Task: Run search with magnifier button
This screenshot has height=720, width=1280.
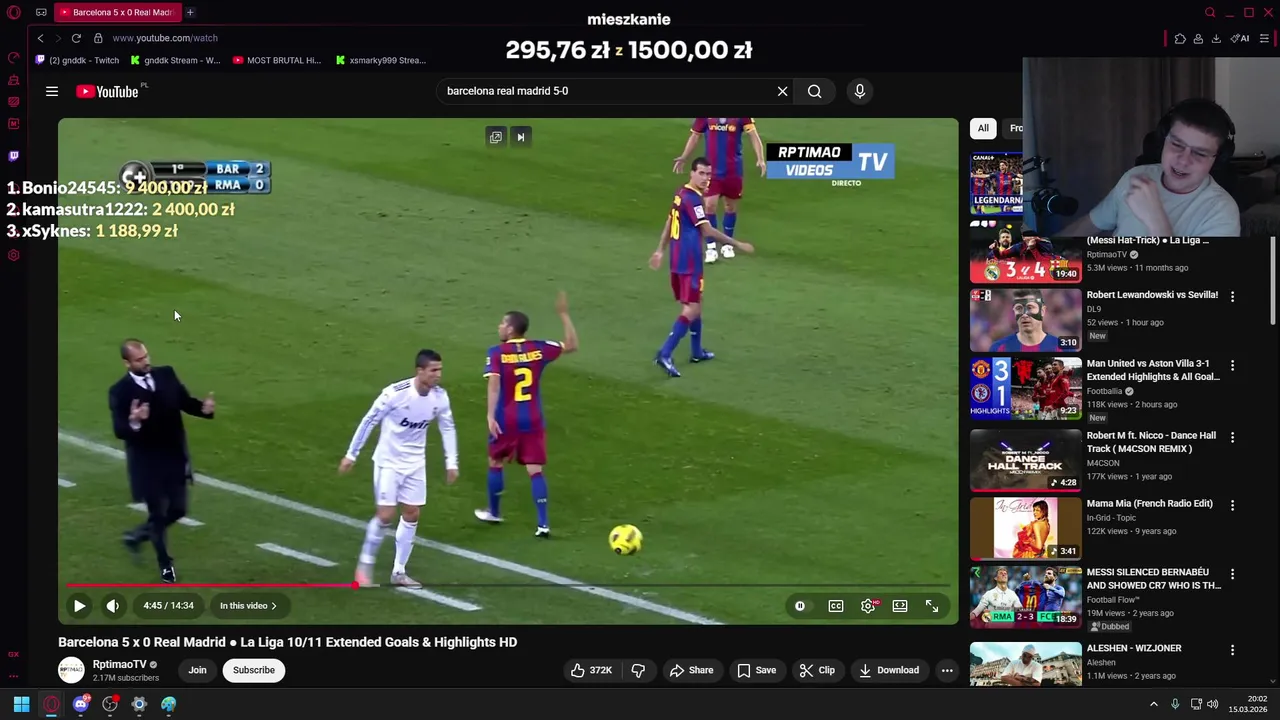Action: (x=815, y=91)
